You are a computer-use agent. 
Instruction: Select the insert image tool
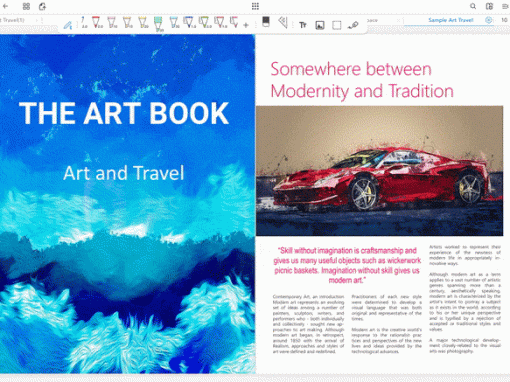320,25
